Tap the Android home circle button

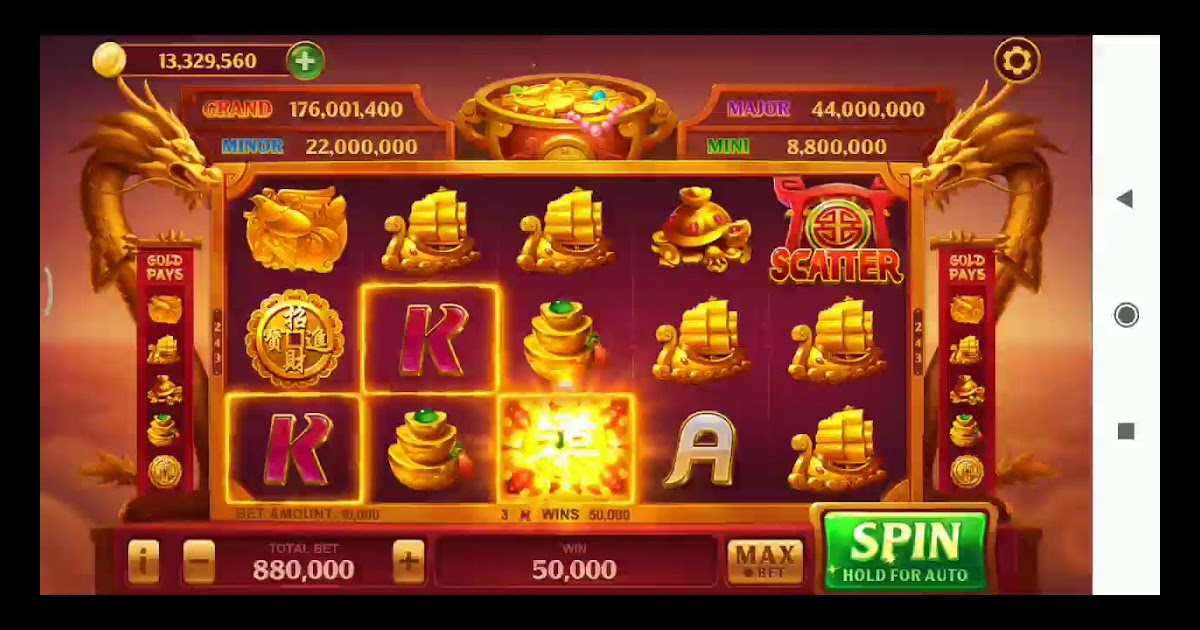[x=1126, y=315]
